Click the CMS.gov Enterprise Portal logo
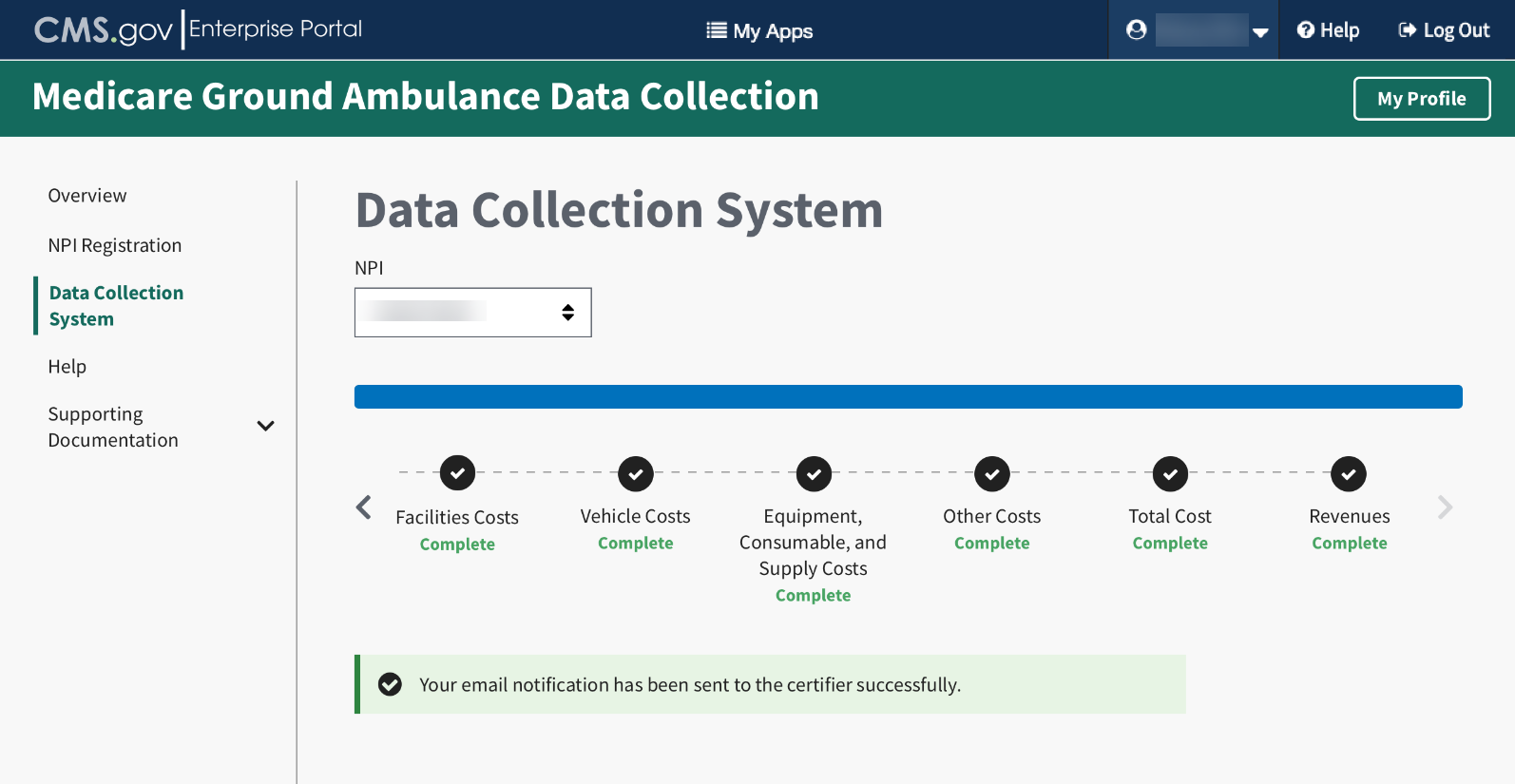1515x784 pixels. click(198, 30)
